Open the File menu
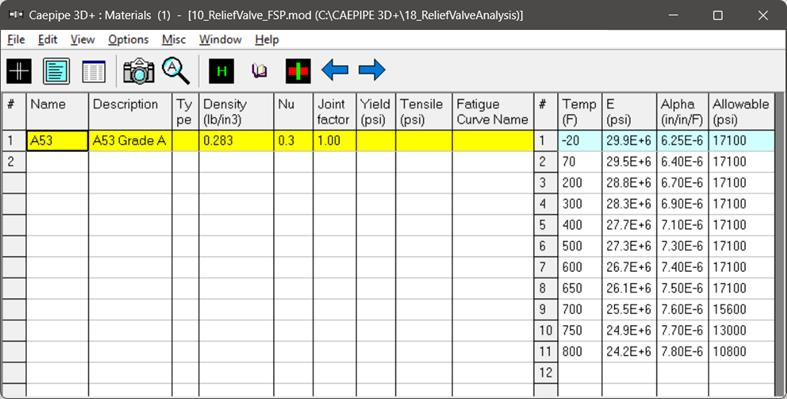Image resolution: width=787 pixels, height=399 pixels. coord(16,40)
